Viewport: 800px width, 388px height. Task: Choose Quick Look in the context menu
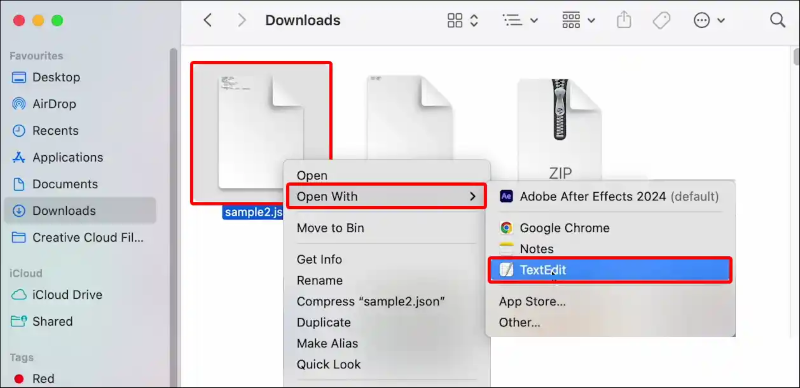(x=387, y=365)
